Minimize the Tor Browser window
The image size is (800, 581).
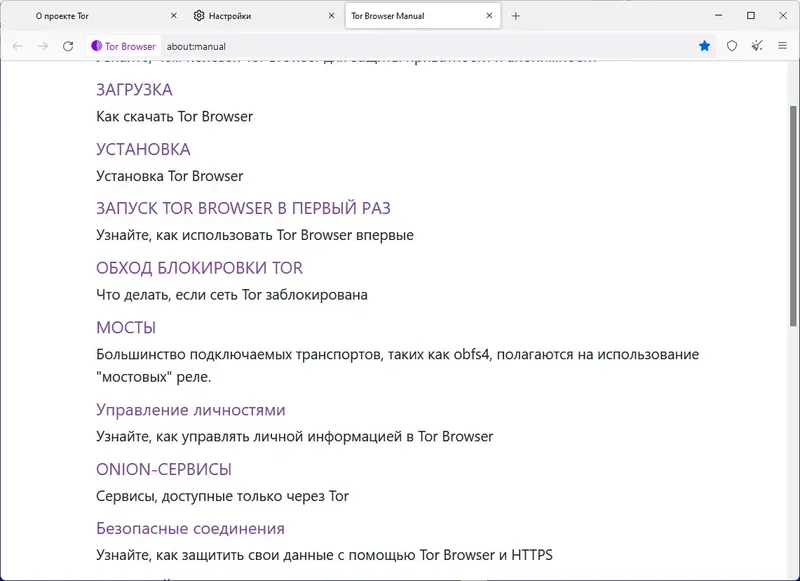pos(718,16)
